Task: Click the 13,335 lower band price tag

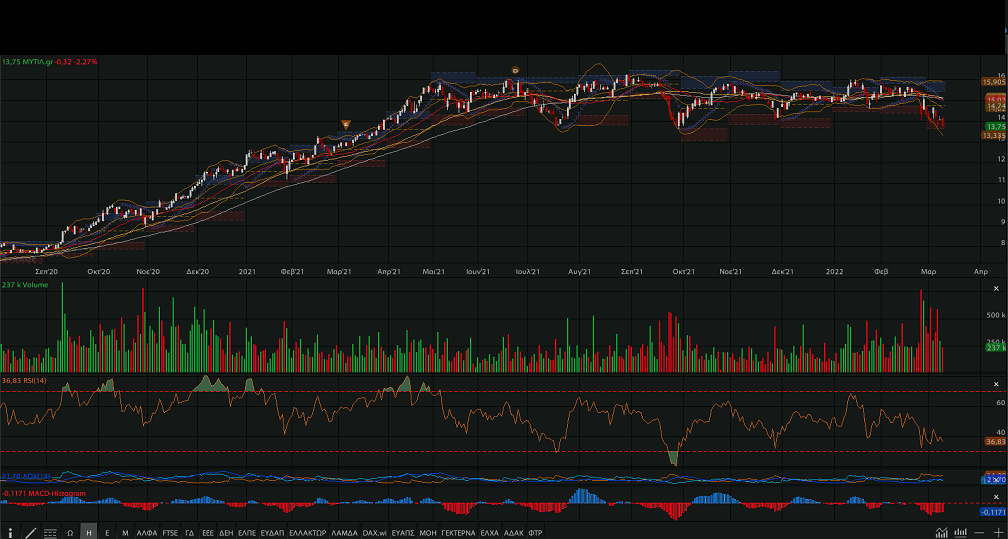Action: [994, 136]
